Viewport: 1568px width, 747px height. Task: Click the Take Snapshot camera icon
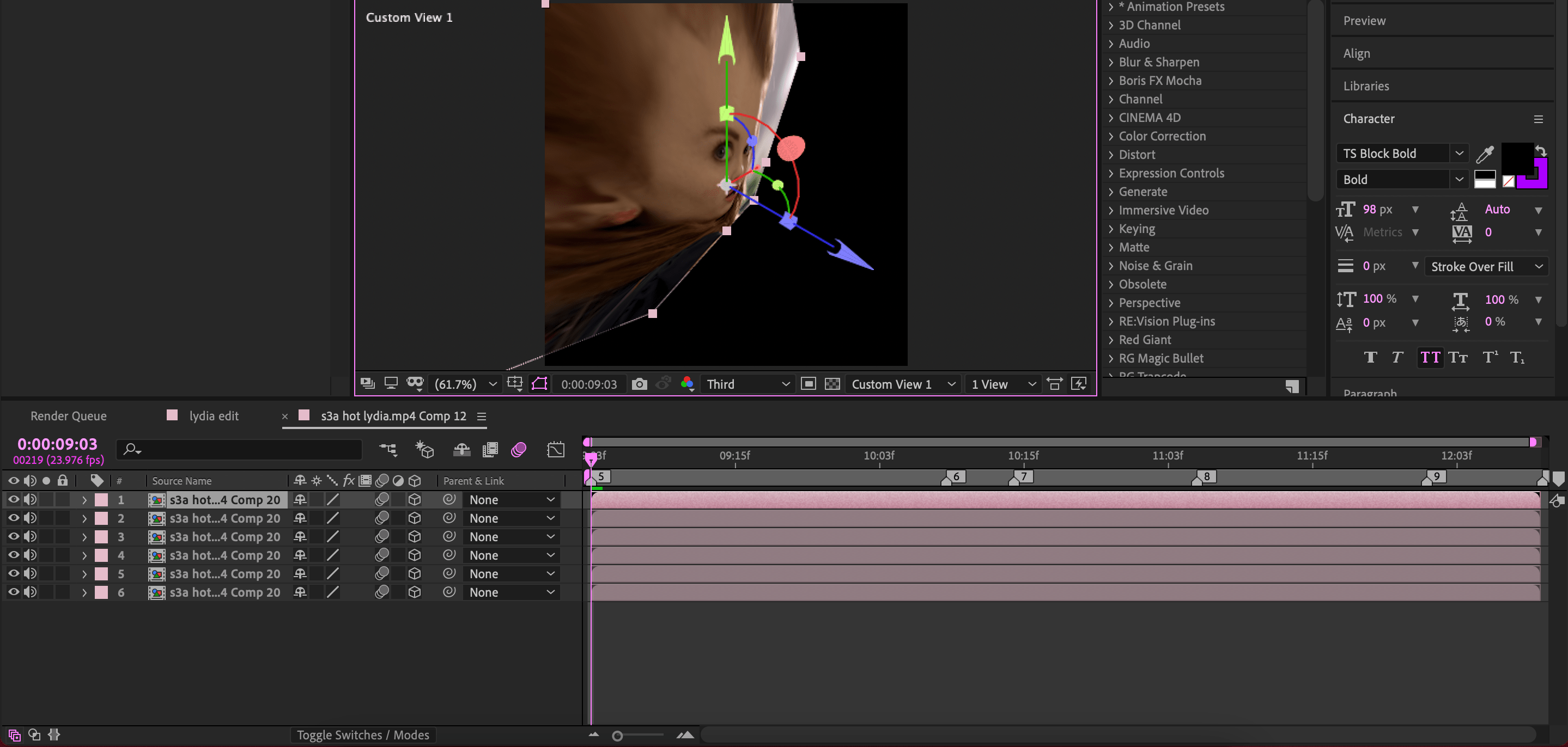pos(639,384)
